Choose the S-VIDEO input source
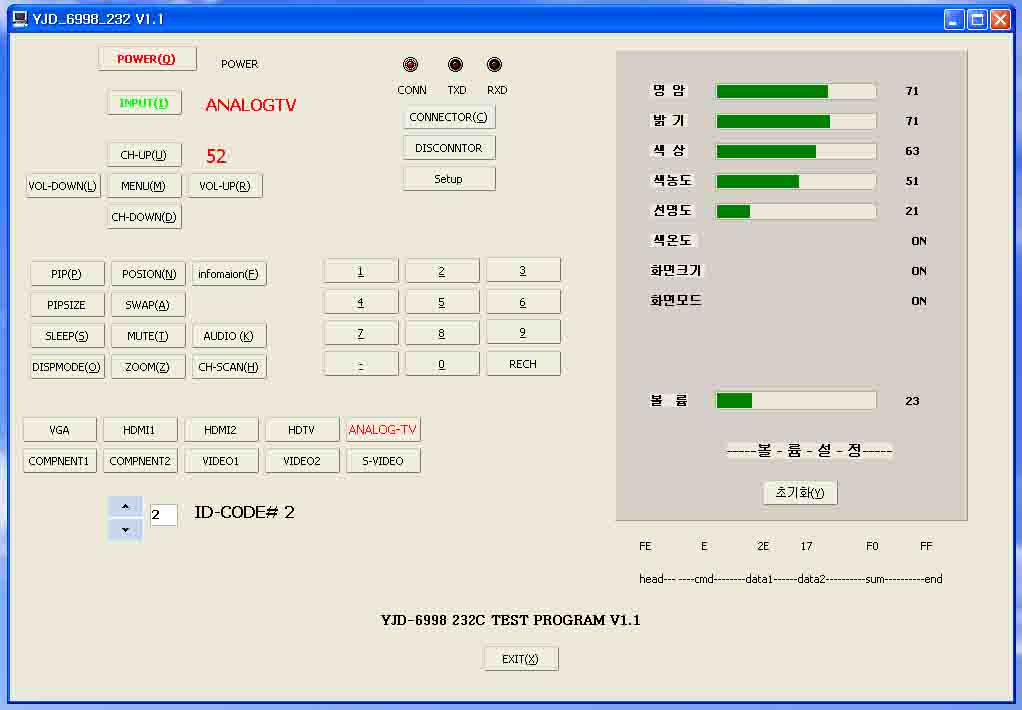1022x710 pixels. (383, 461)
